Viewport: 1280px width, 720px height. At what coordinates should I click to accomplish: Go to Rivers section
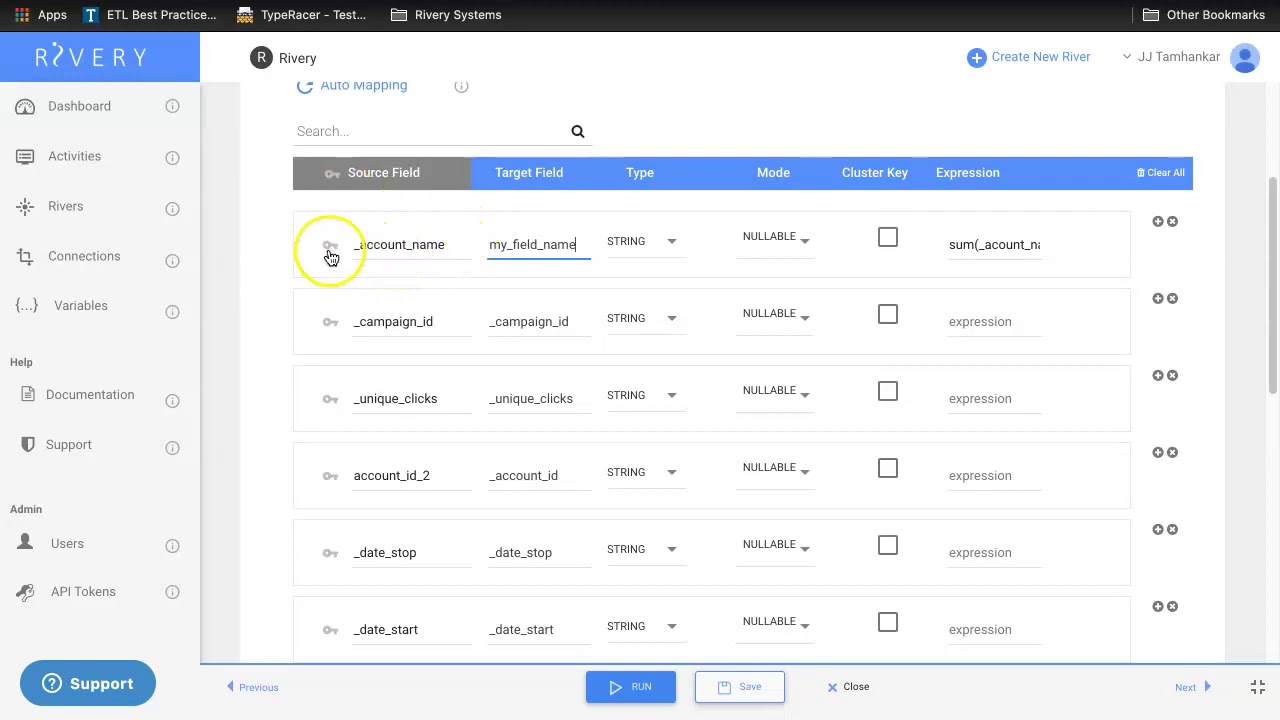click(x=65, y=206)
